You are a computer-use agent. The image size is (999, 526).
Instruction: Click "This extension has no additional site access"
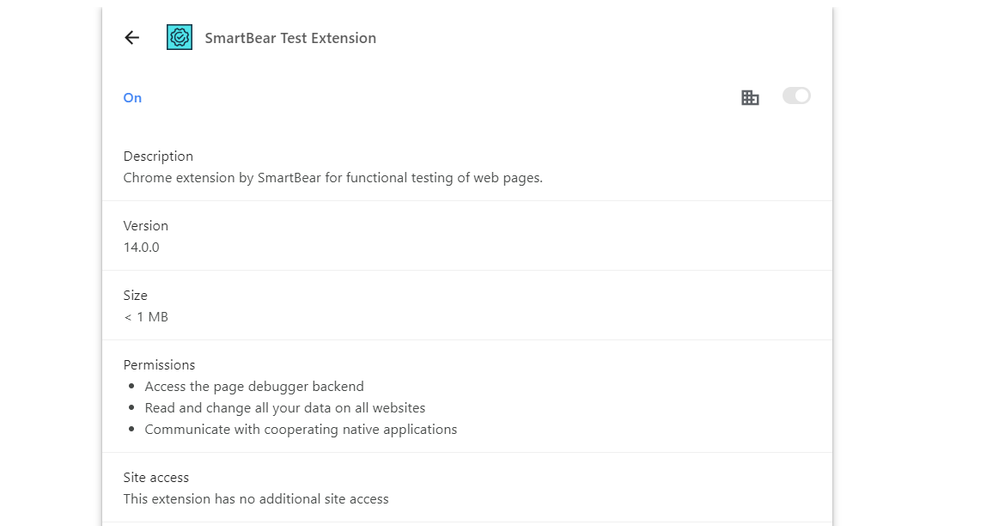click(x=256, y=499)
